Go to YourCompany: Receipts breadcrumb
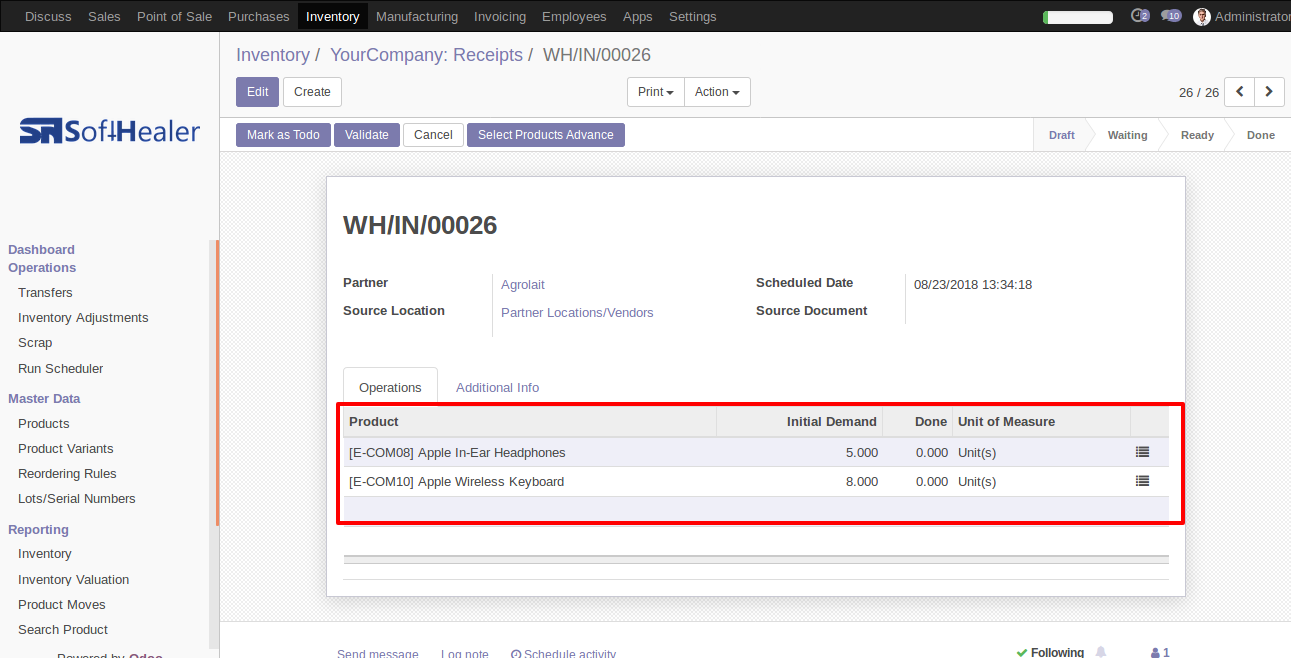Image resolution: width=1291 pixels, height=658 pixels. coord(426,55)
